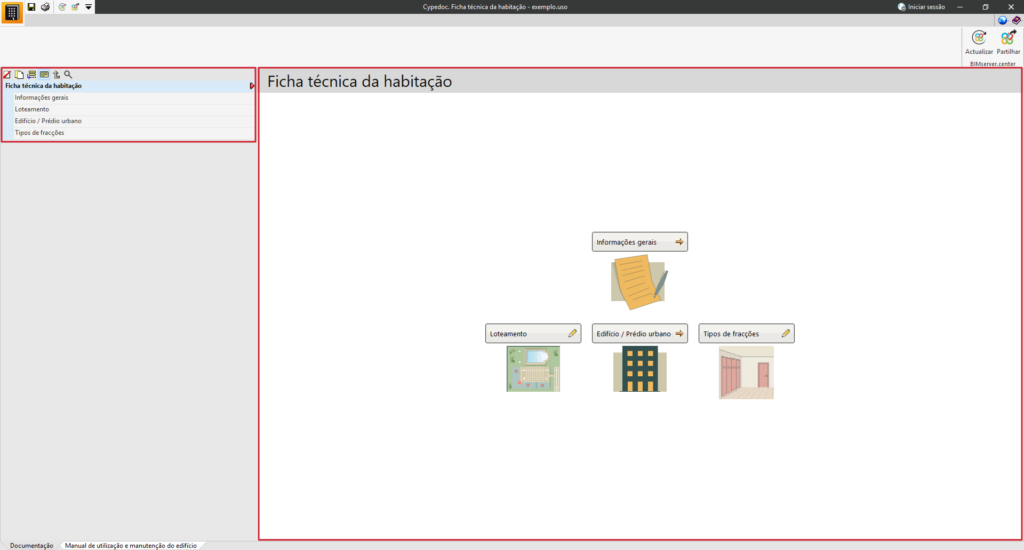Screen dimensions: 1024x550
Task: Click the arrow icon on the Informações gerais button
Action: [679, 242]
